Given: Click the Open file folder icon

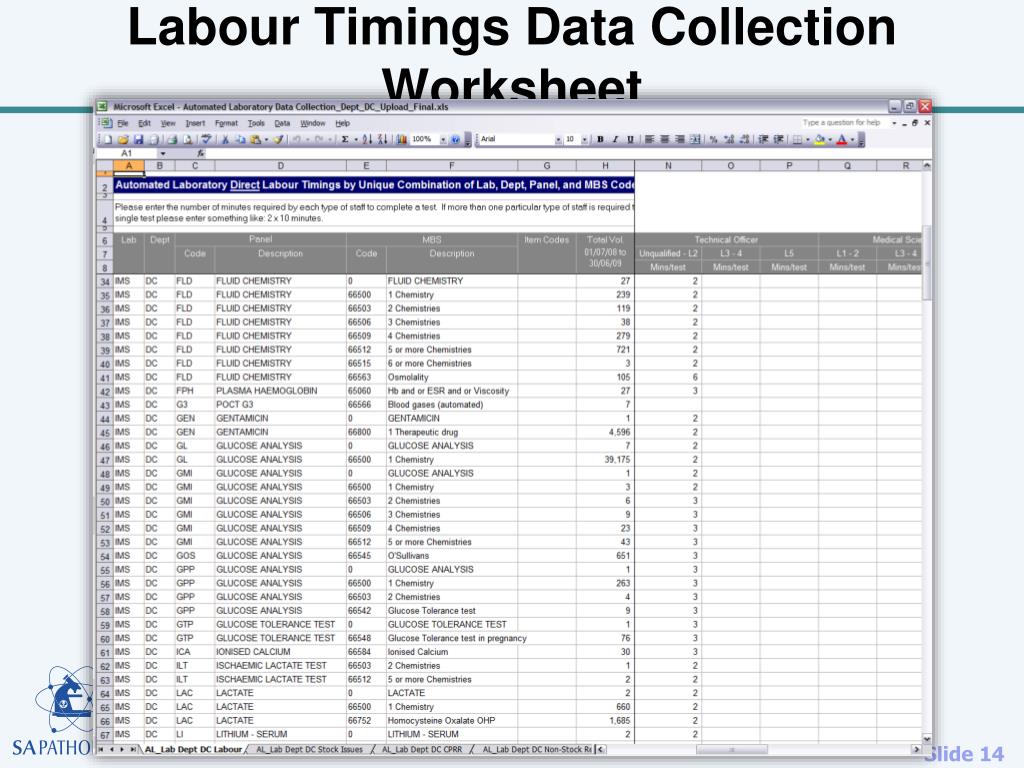Looking at the screenshot, I should (123, 140).
